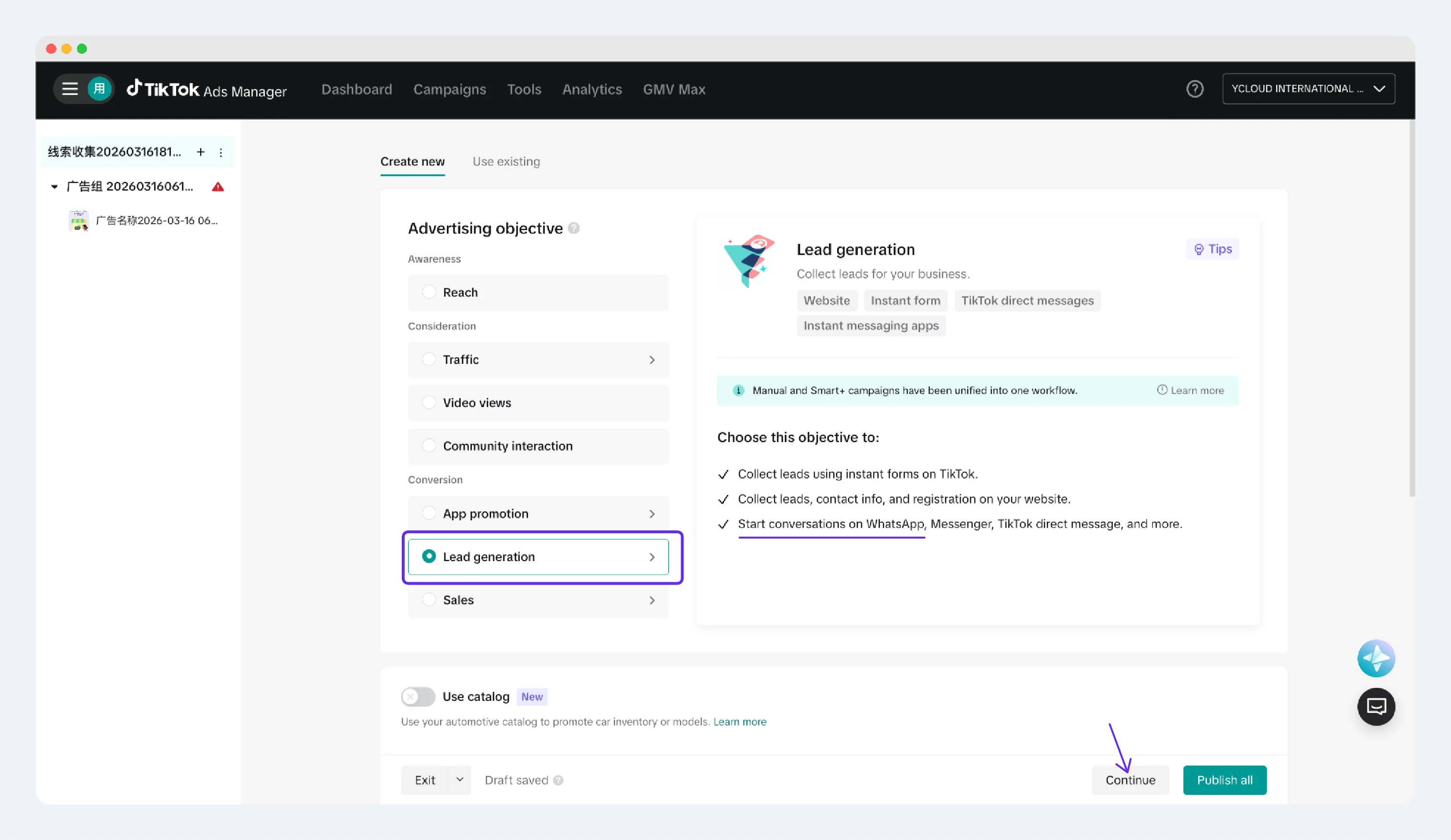
Task: Open the Tips button
Action: (1212, 249)
